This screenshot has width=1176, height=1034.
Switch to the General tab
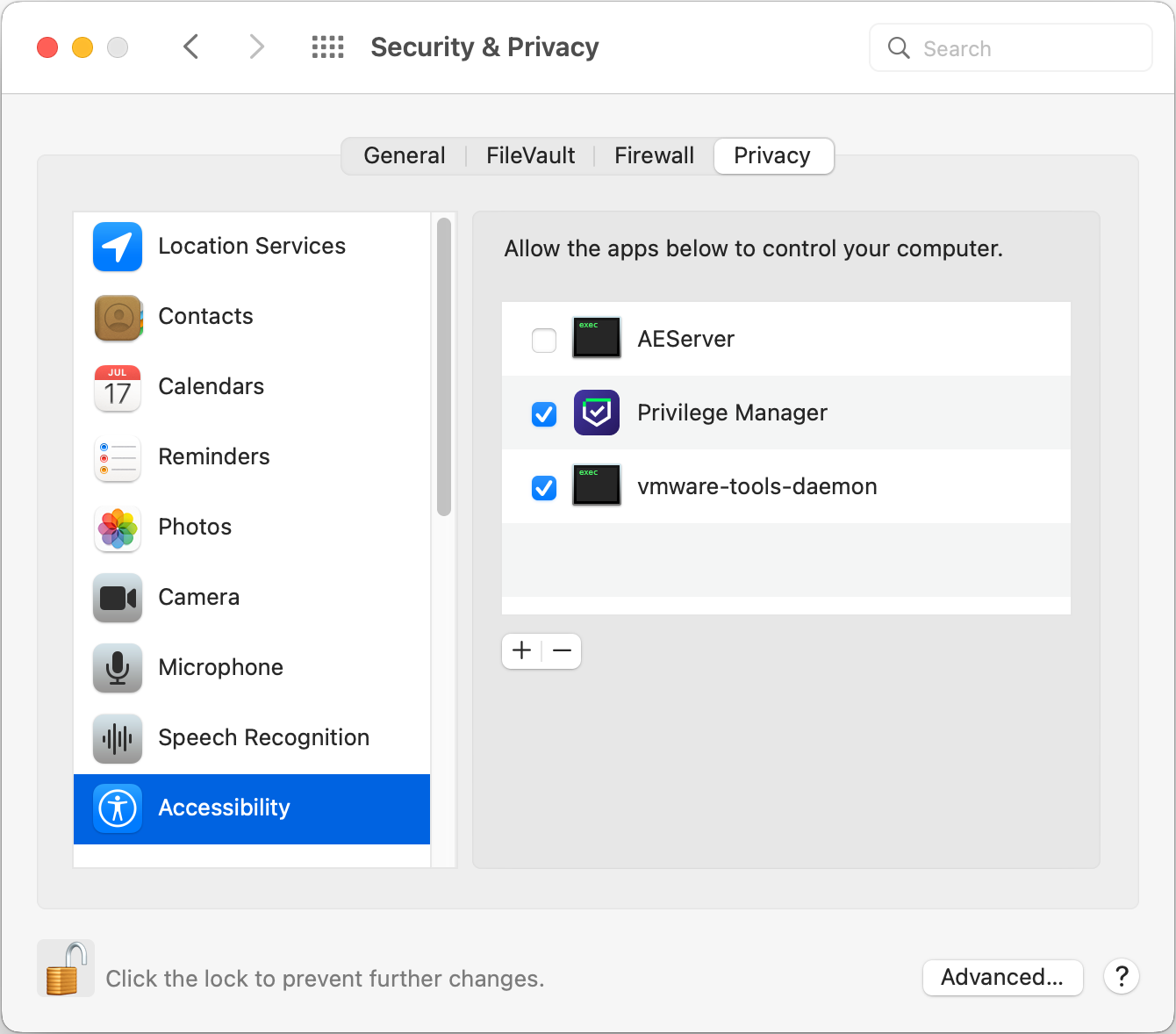405,156
